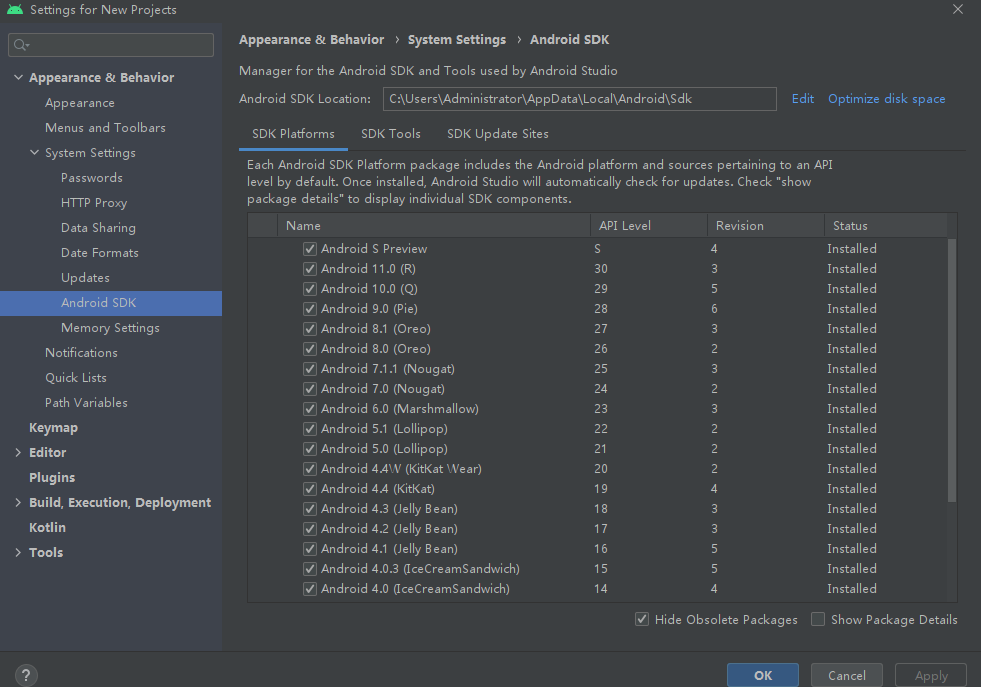Enable Show Package Details
981x687 pixels.
pyautogui.click(x=817, y=619)
